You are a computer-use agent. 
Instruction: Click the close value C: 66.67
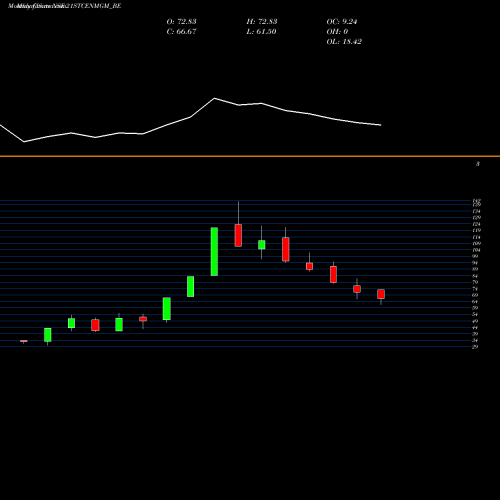tap(181, 32)
